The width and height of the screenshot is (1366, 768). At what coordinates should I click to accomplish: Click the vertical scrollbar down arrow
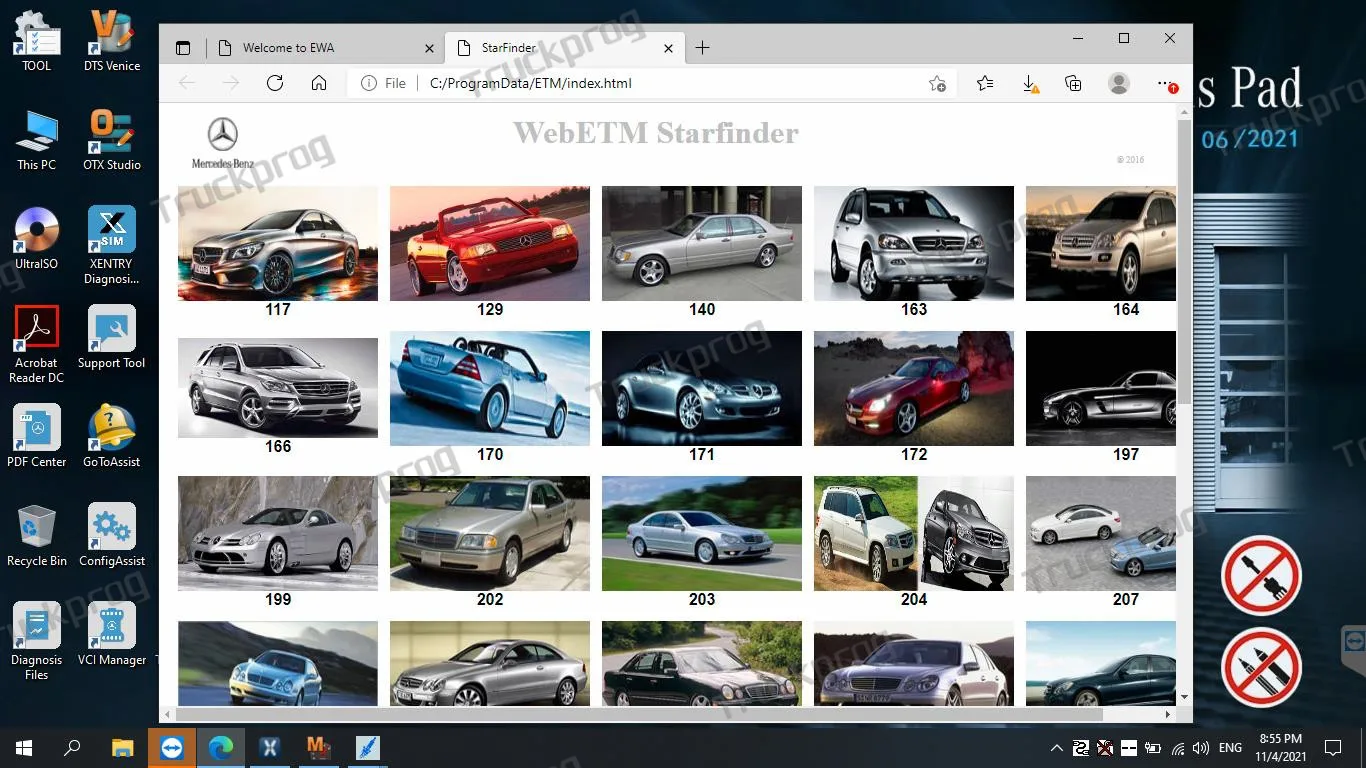point(1184,697)
